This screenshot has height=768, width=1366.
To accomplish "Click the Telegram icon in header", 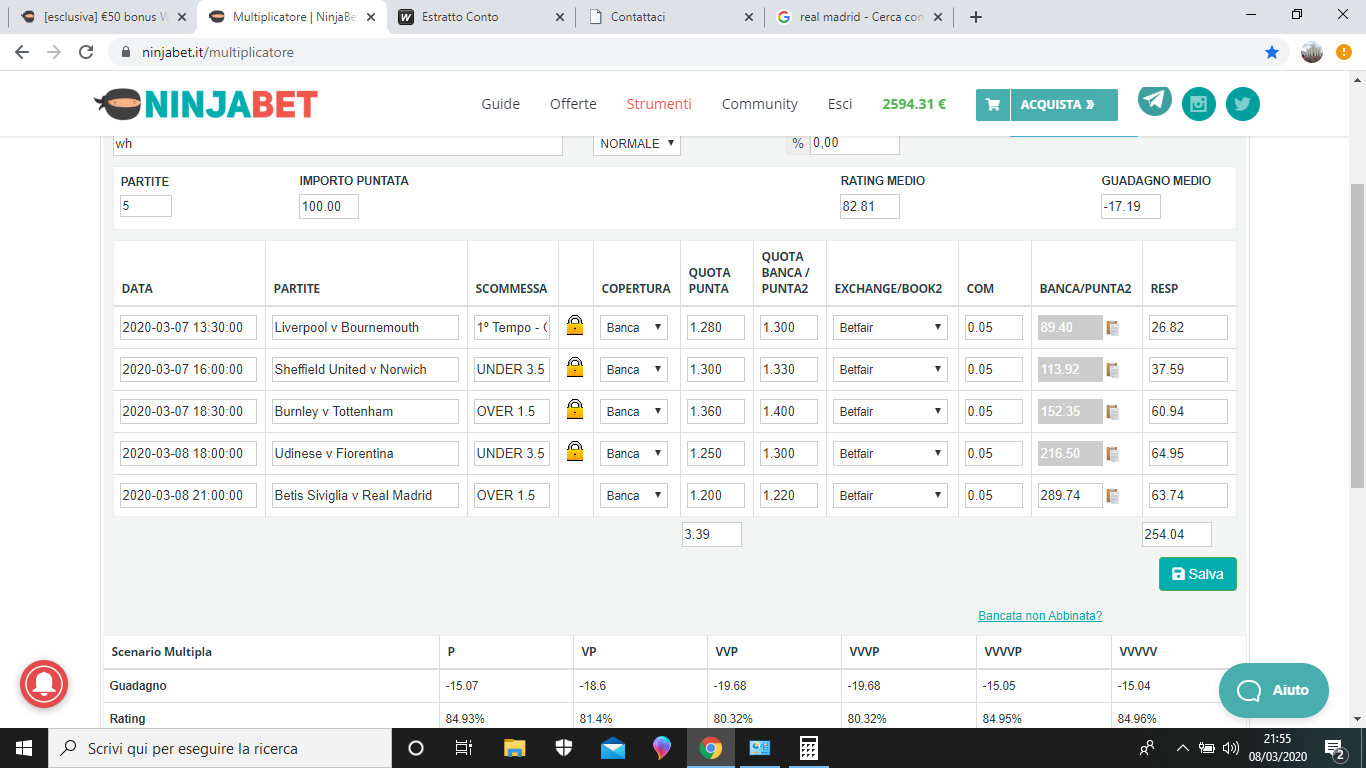I will [1155, 99].
